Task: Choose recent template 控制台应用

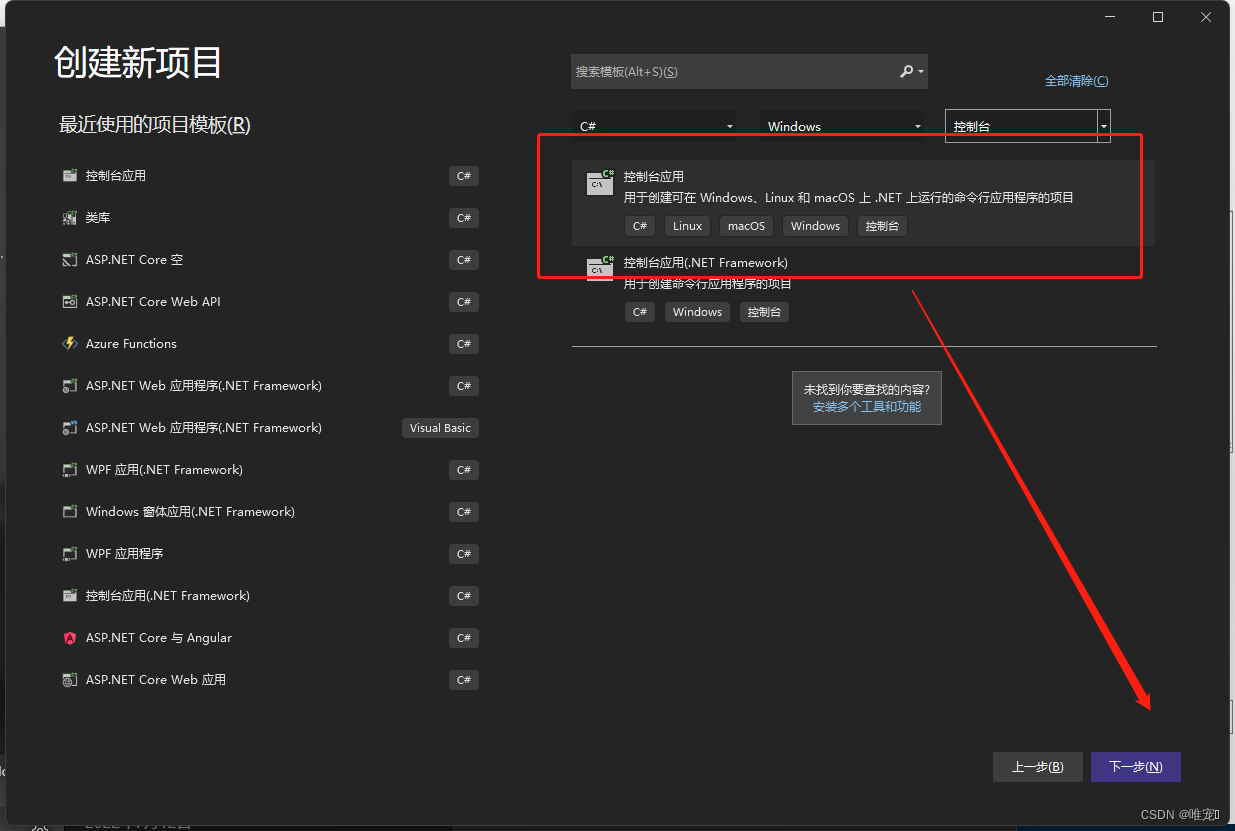Action: tap(269, 176)
